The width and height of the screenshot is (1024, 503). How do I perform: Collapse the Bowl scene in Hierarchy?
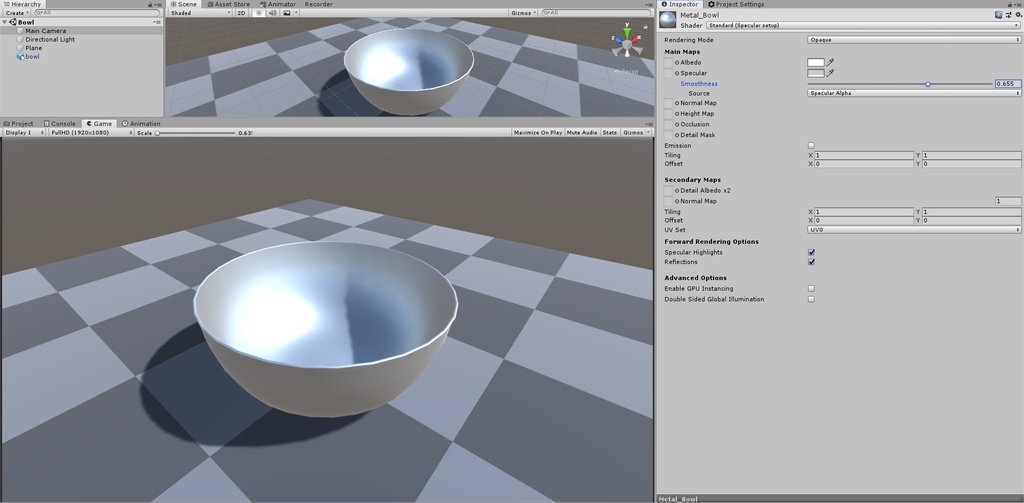click(6, 22)
